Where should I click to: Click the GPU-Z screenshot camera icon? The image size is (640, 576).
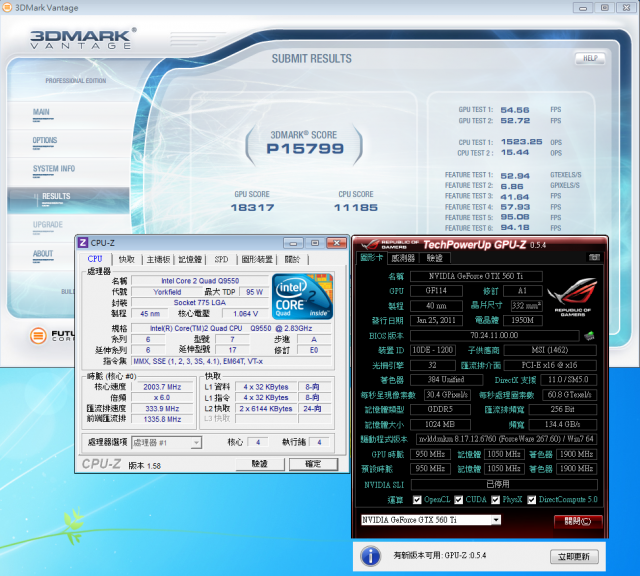click(x=594, y=257)
